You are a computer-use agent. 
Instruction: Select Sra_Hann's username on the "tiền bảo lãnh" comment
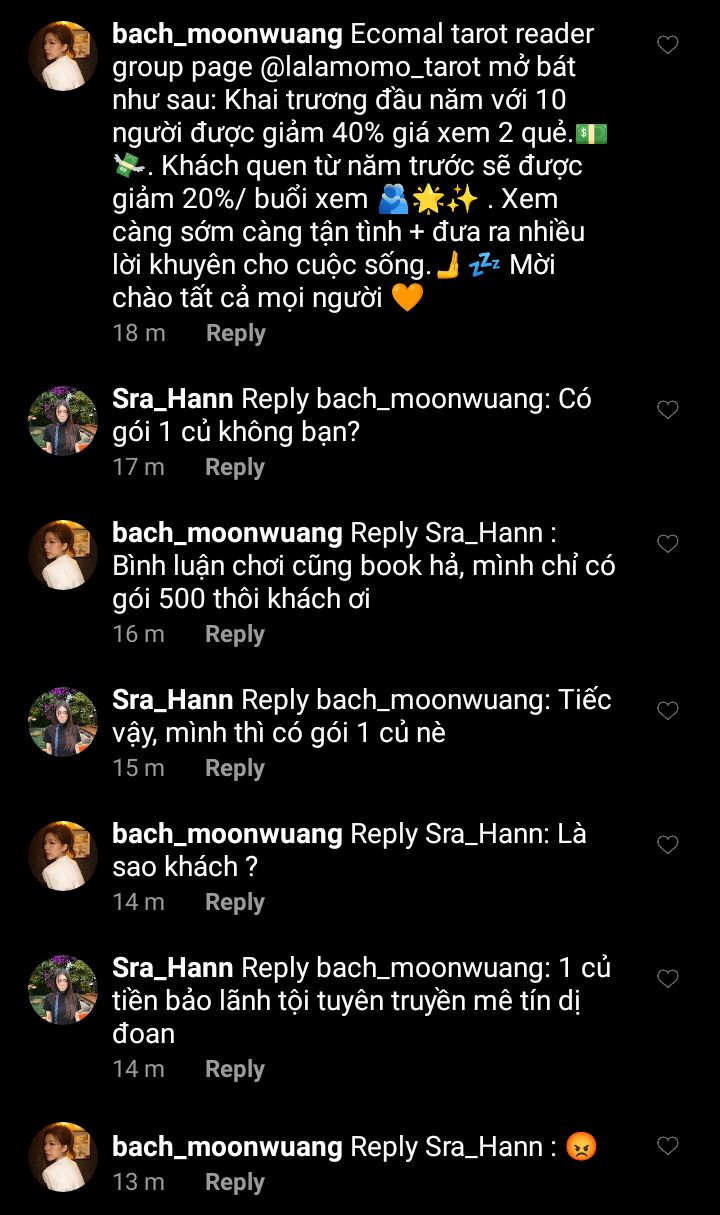coord(172,968)
